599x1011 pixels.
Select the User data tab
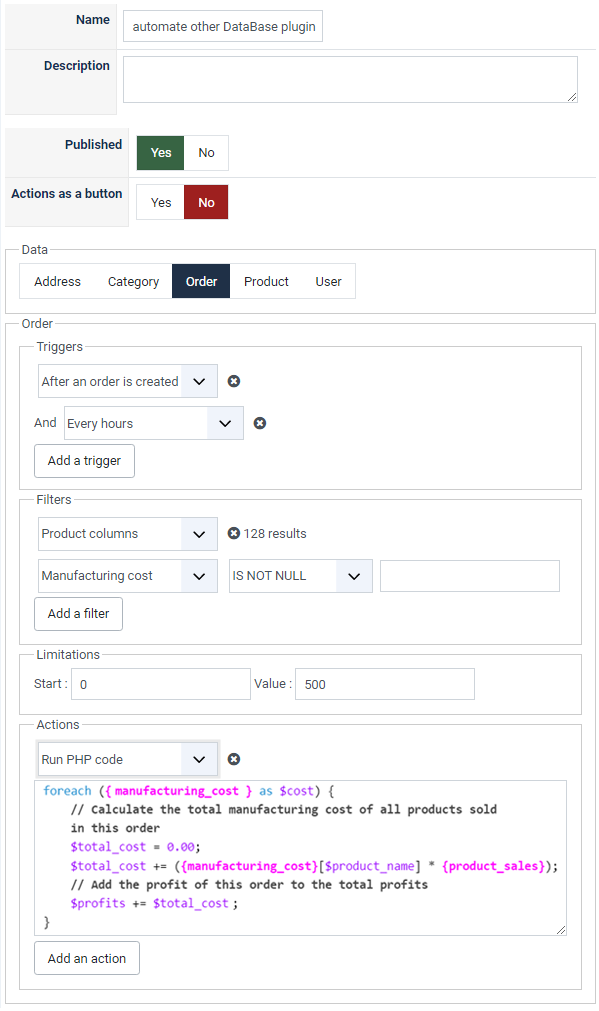[x=328, y=281]
